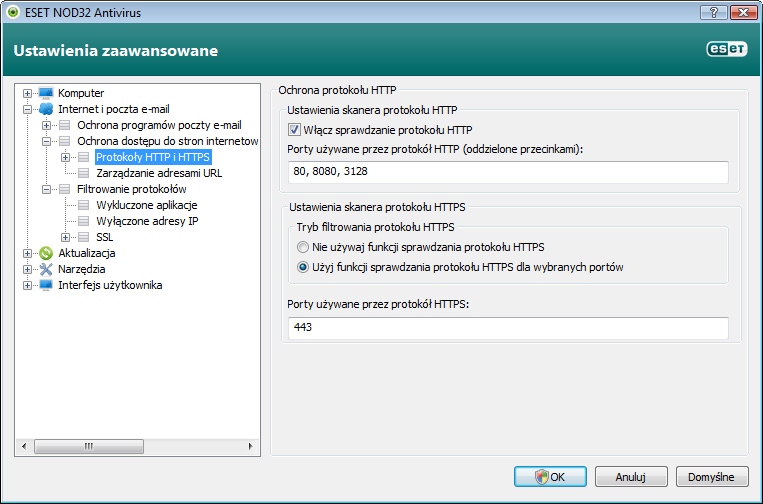This screenshot has height=504, width=763.
Task: Open the help question mark button
Action: [714, 13]
